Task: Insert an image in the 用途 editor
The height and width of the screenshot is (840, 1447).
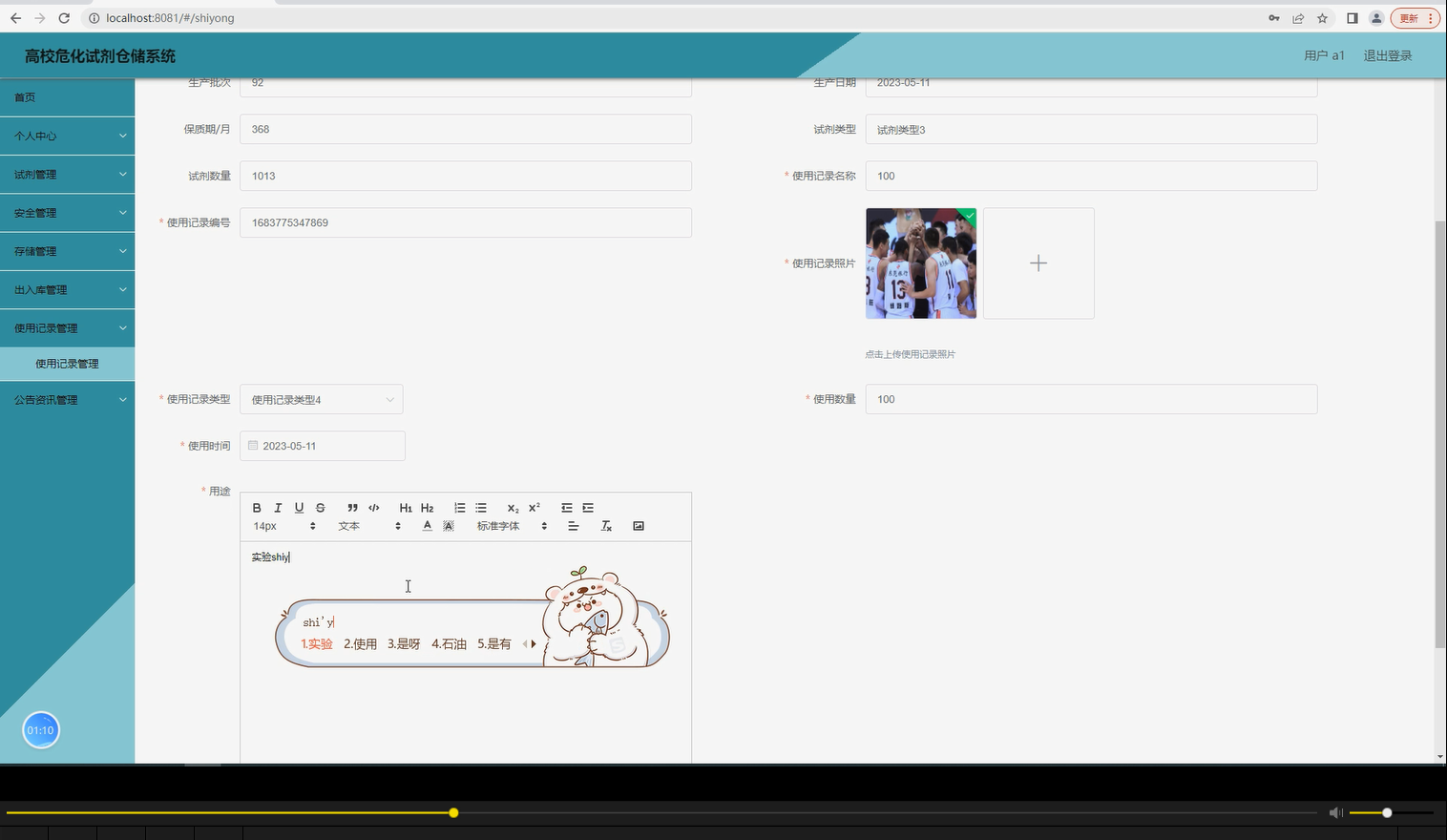Action: pos(638,525)
